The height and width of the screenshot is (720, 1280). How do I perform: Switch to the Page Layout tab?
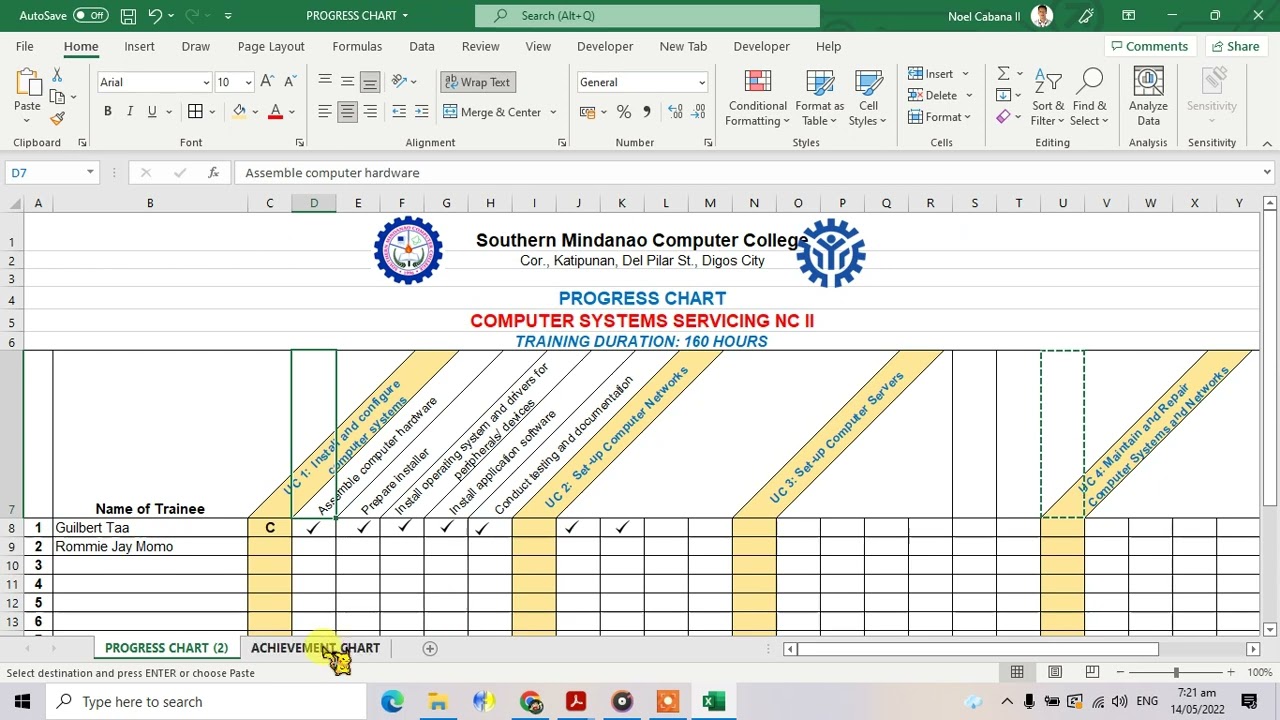tap(271, 46)
